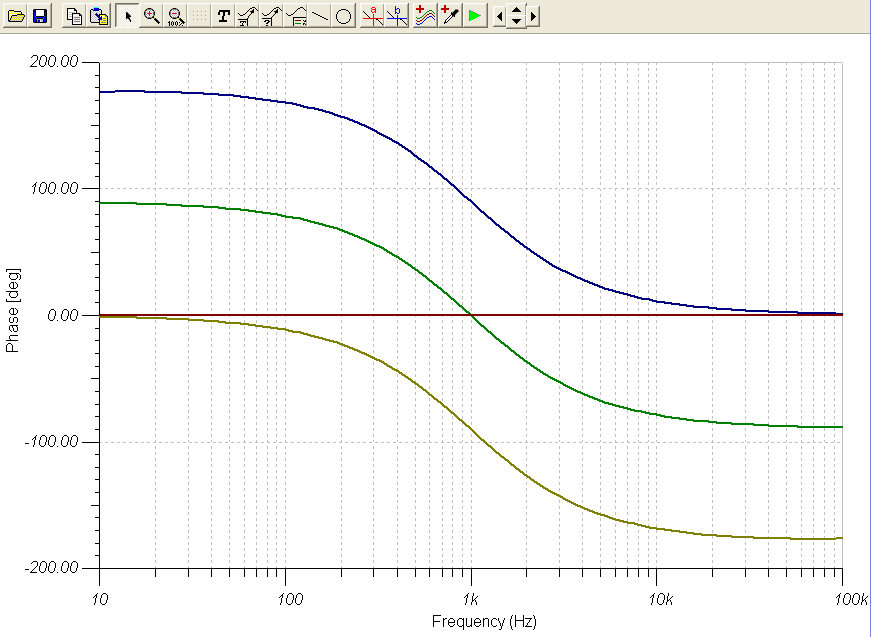This screenshot has height=637, width=871.
Task: Click the curve question-mark label tool
Action: coord(271,16)
